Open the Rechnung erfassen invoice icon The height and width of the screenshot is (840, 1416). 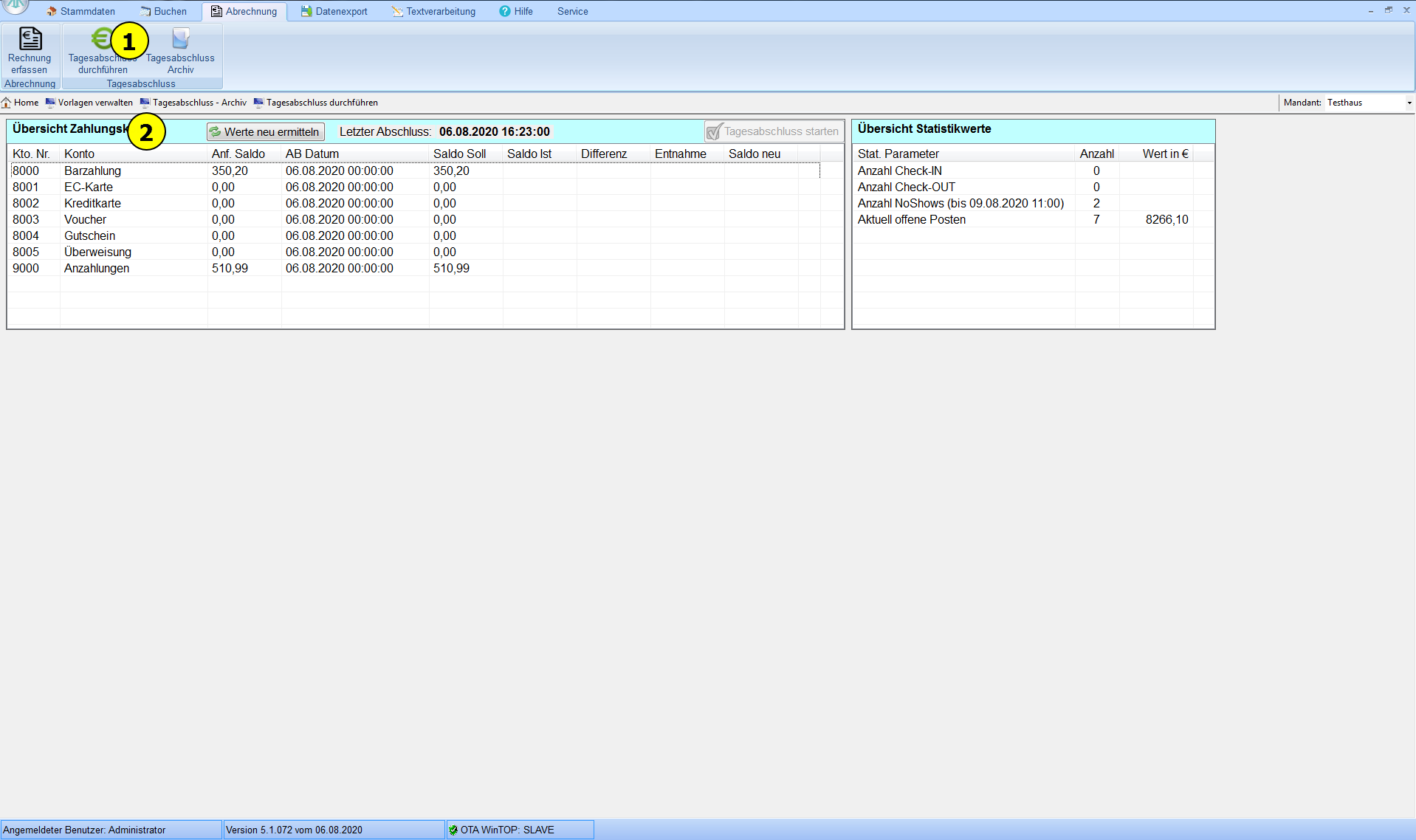[x=30, y=40]
